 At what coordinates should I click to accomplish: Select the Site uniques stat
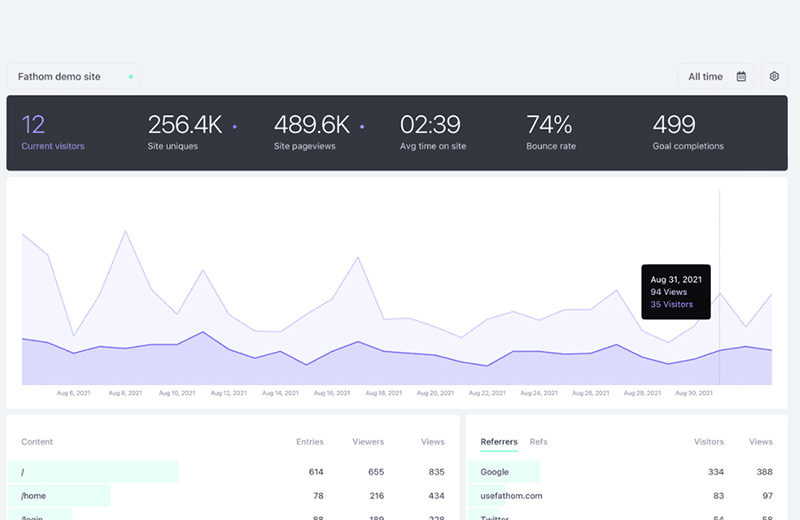click(185, 133)
